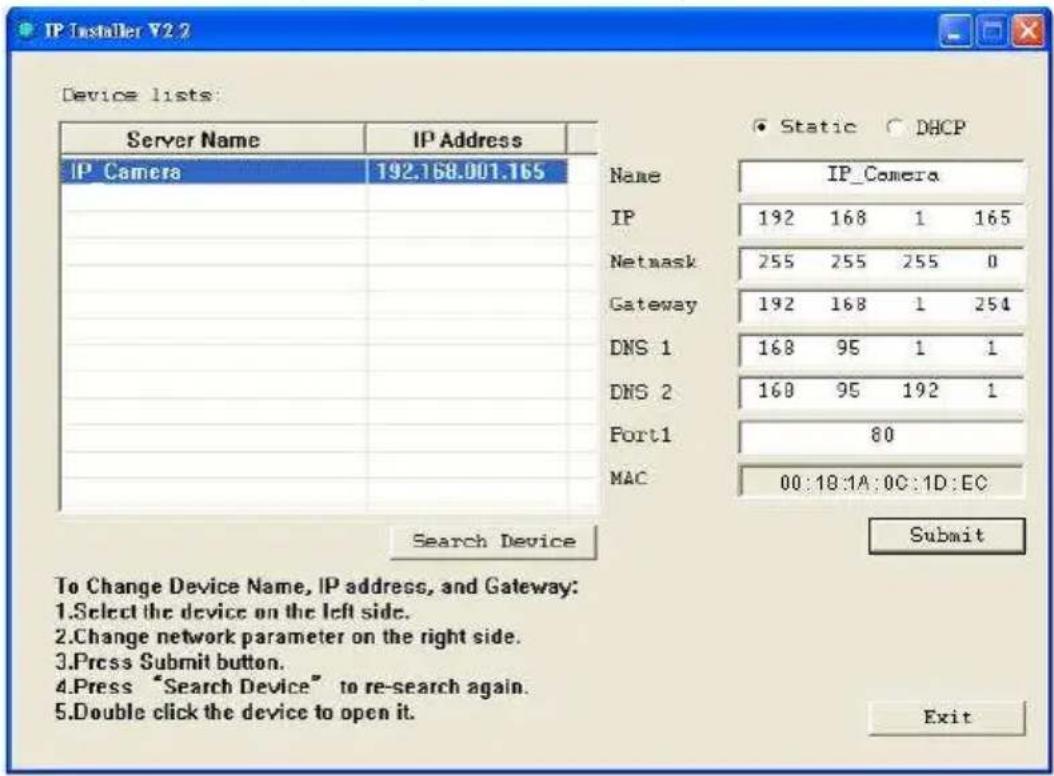Click the IP Address column header
1054x776 pixels.
[466, 139]
